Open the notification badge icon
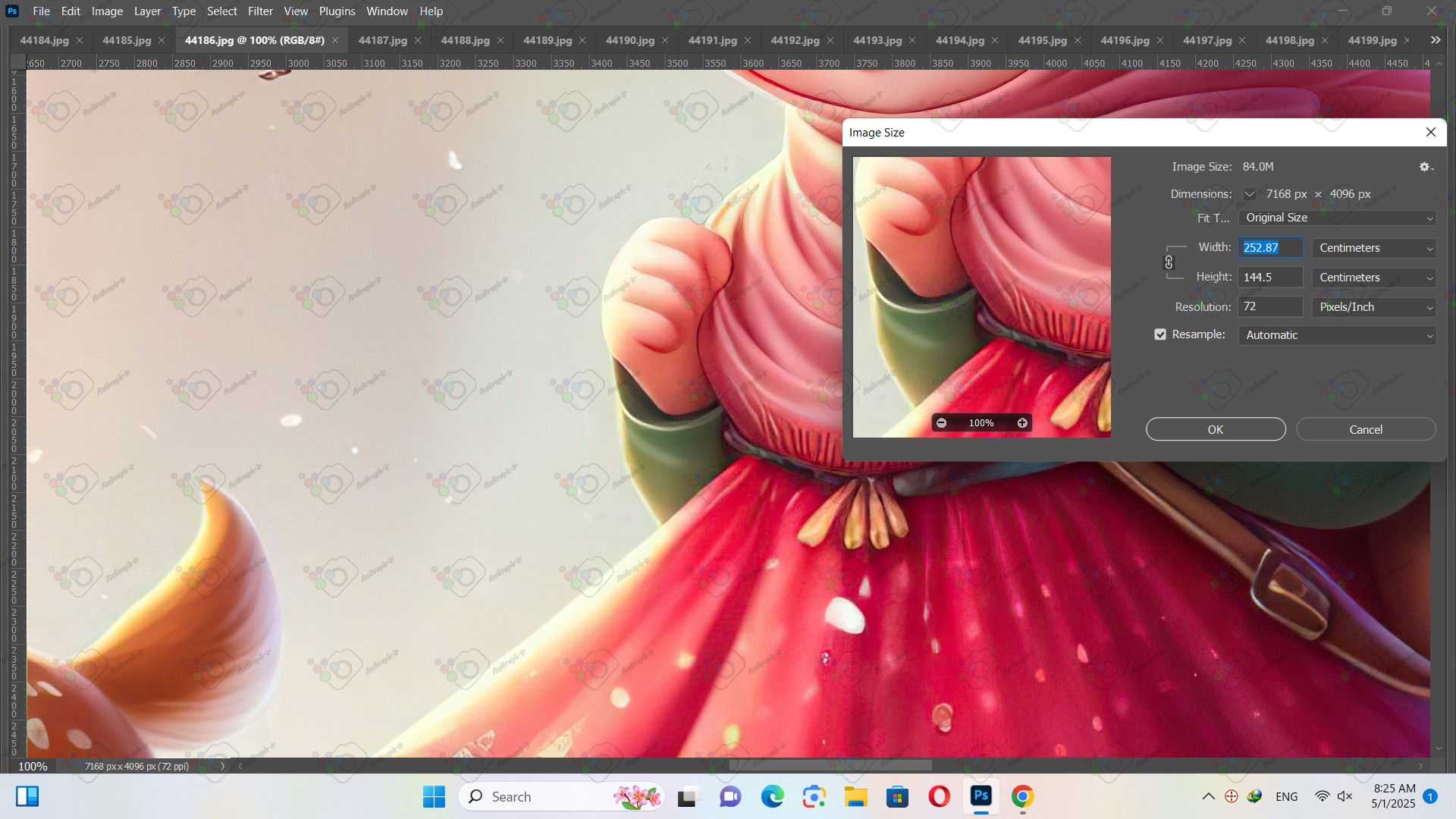Screen dimensions: 1456x819 point(1430,796)
